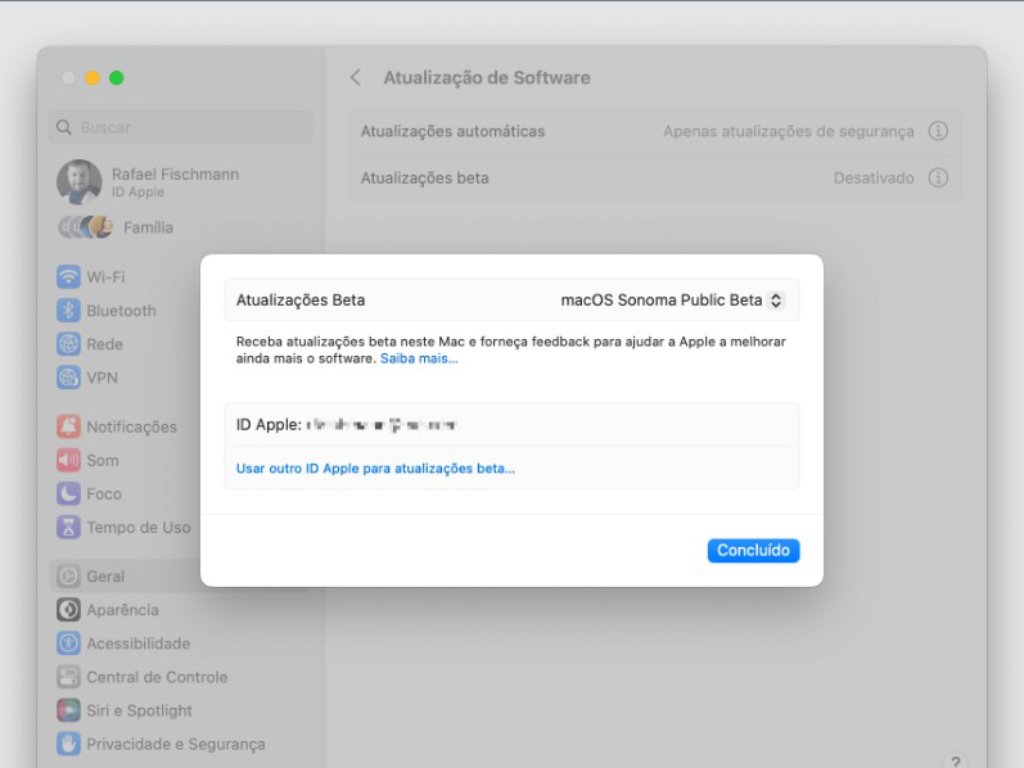Open the Acessibilidade icon

coord(69,643)
